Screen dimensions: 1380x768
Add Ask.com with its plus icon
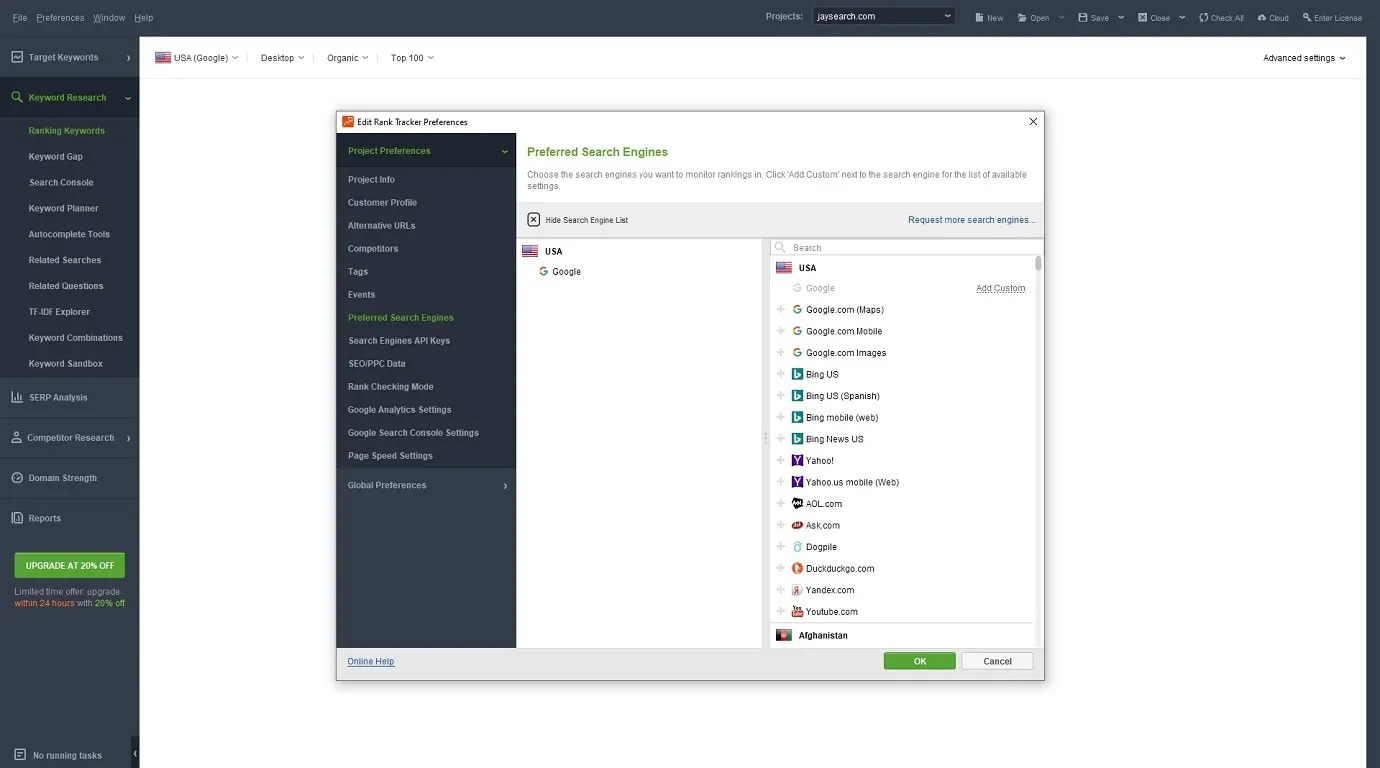(781, 525)
